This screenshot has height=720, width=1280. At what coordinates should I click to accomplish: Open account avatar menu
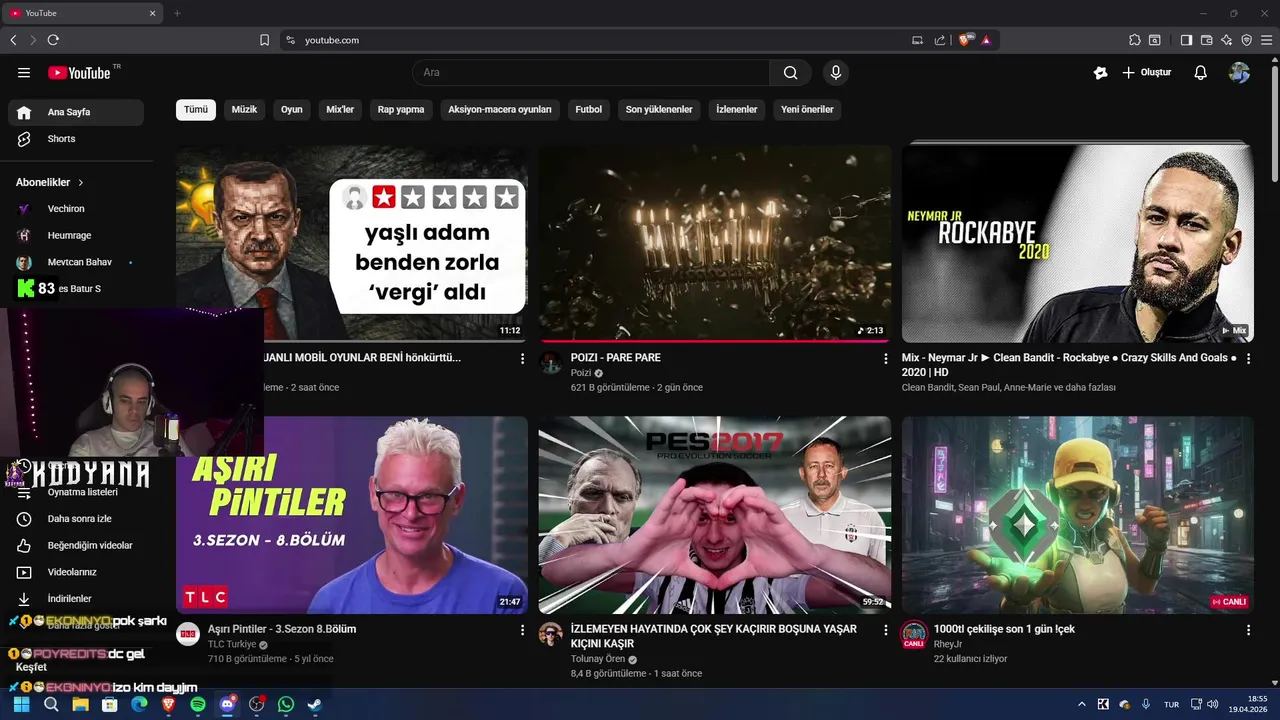[x=1240, y=73]
